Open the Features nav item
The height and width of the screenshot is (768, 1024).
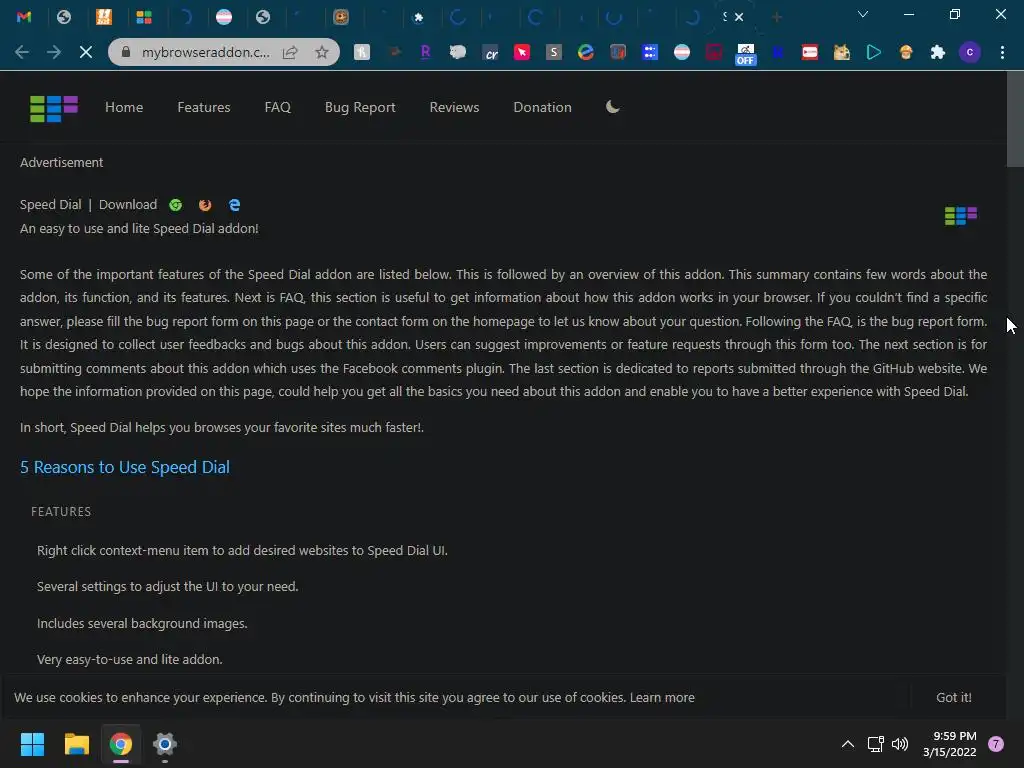pos(204,107)
